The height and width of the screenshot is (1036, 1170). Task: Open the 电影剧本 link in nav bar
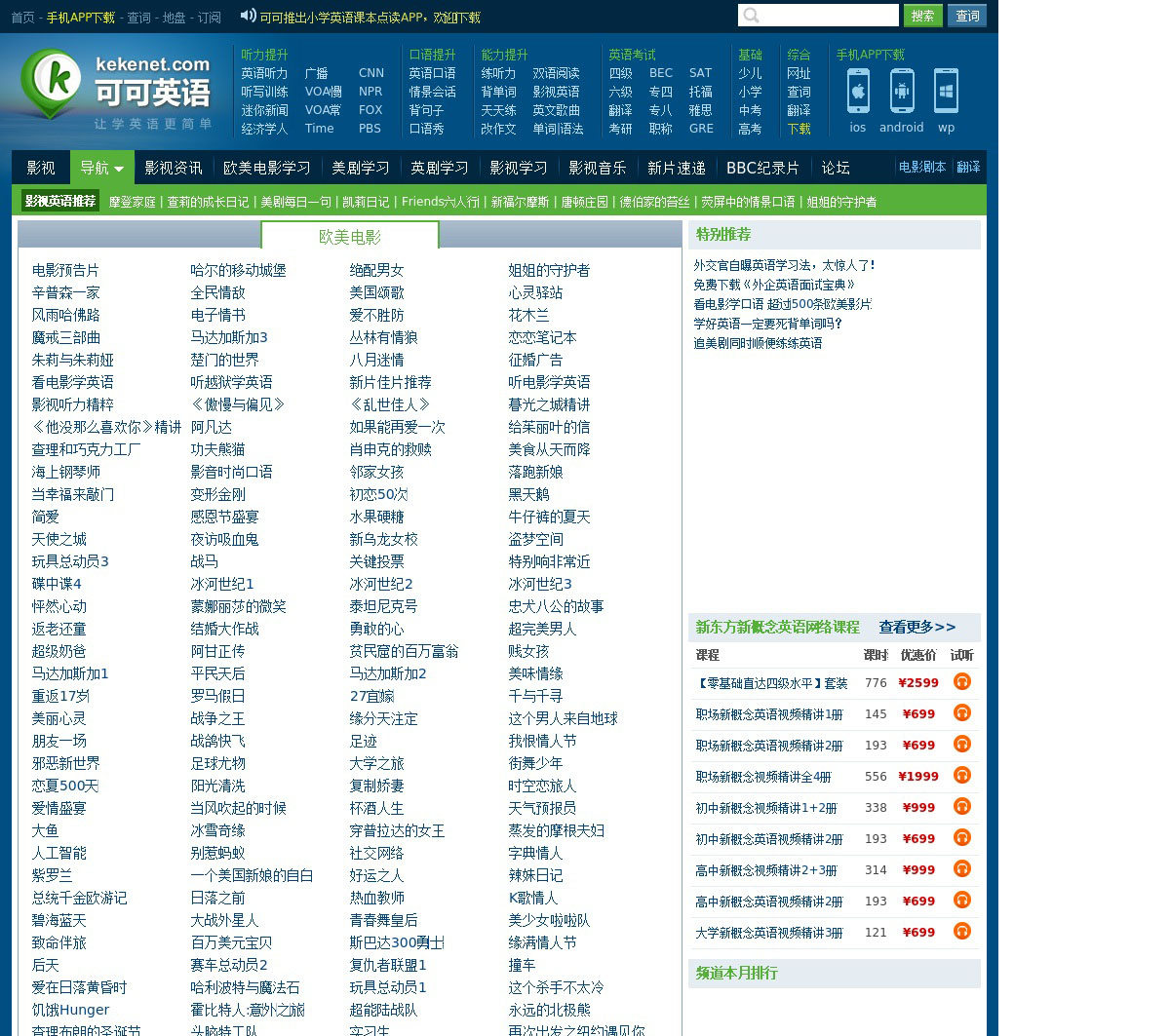pos(921,167)
